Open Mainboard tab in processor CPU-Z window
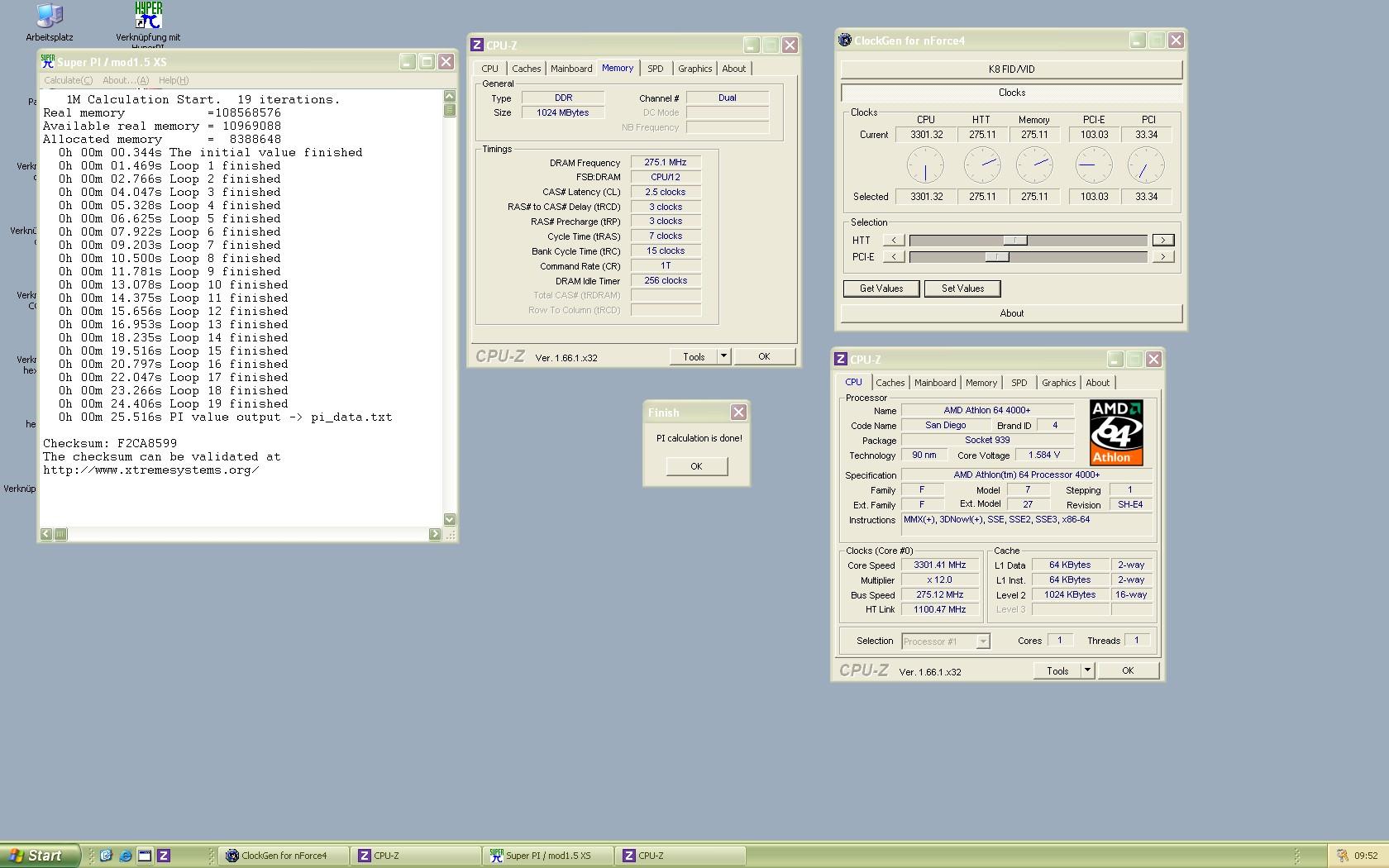The width and height of the screenshot is (1389, 868). coord(935,383)
